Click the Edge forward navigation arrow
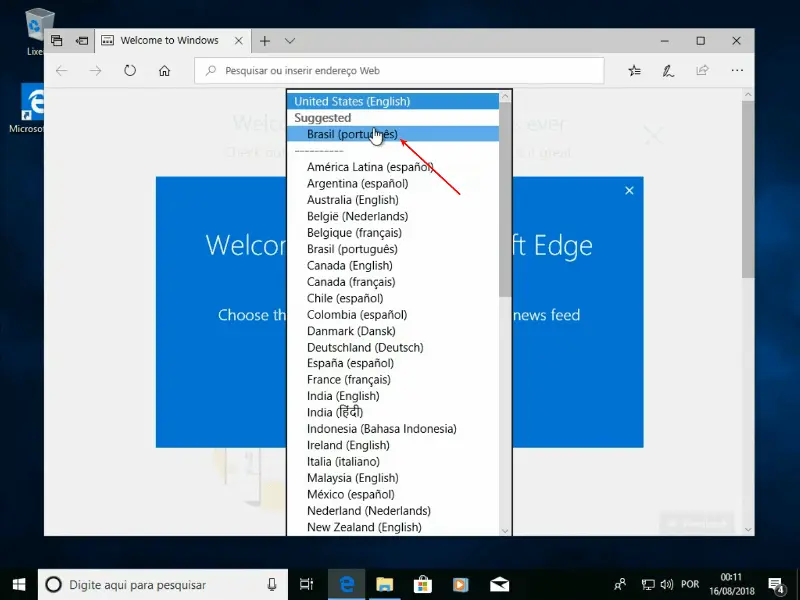The height and width of the screenshot is (600, 800). pos(95,70)
